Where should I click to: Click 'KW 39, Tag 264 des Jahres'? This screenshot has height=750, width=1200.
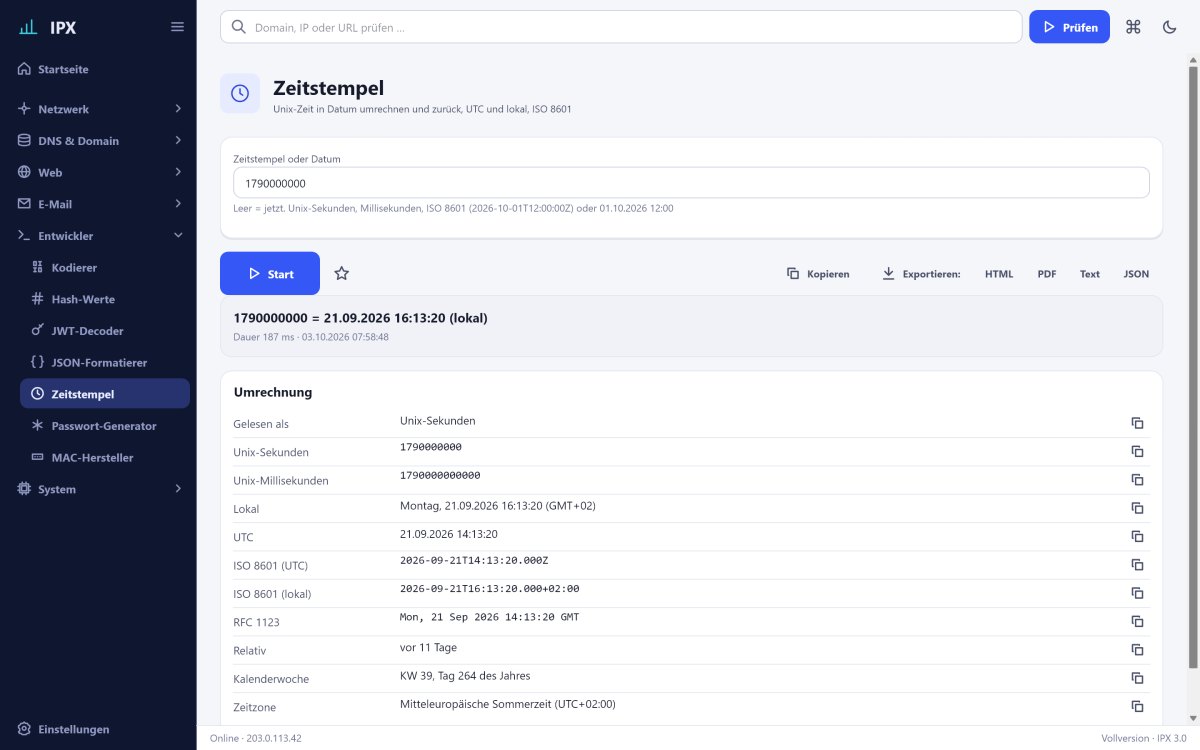pos(465,675)
